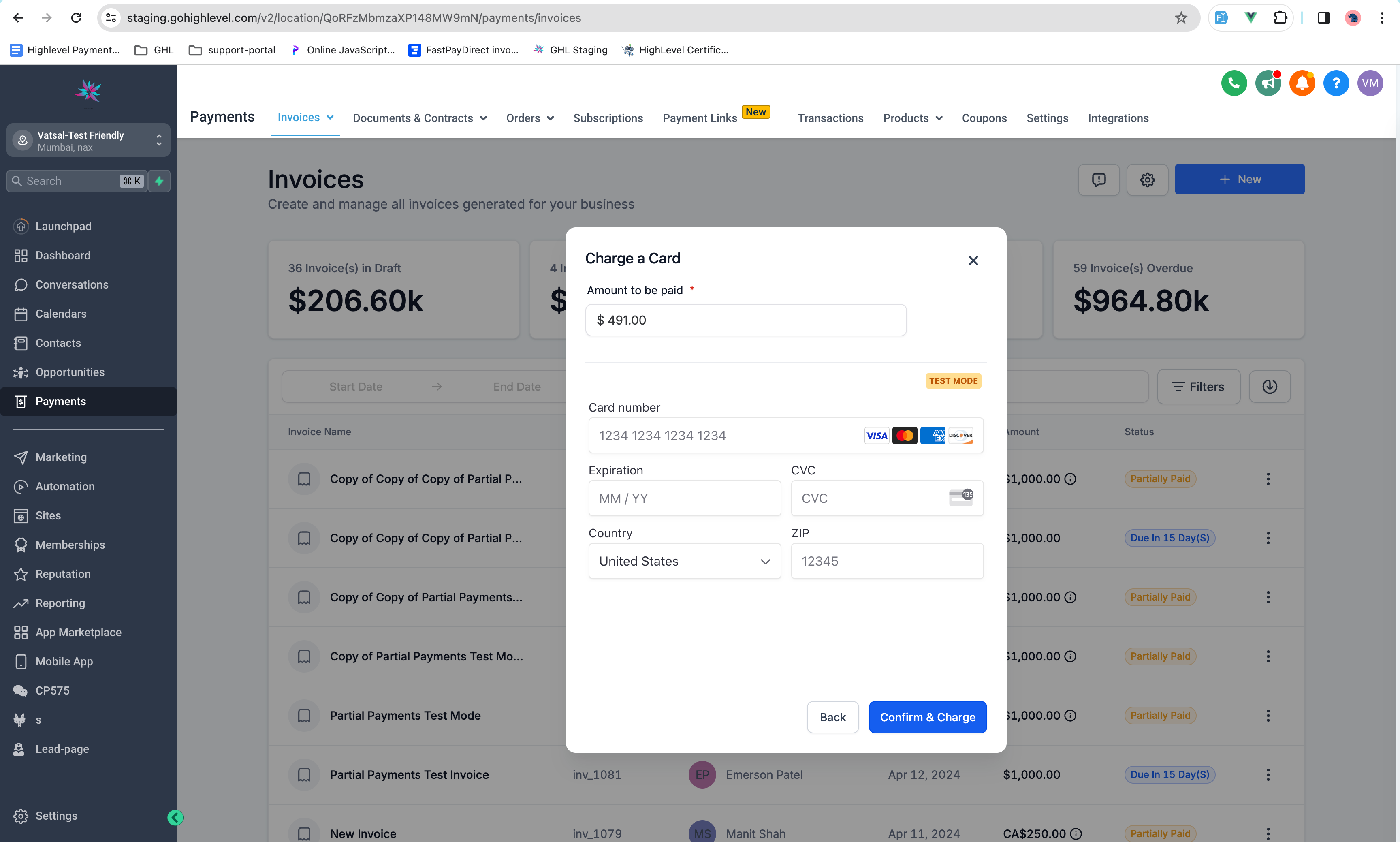1400x842 pixels.
Task: Click the feedback message icon beside gear
Action: [x=1099, y=180]
